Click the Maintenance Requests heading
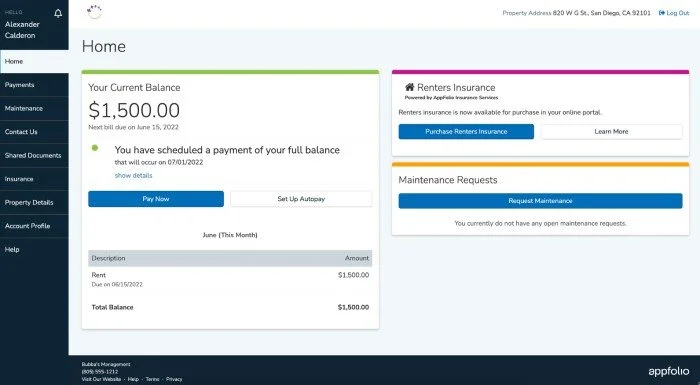Viewport: 700px width, 385px height. click(448, 180)
